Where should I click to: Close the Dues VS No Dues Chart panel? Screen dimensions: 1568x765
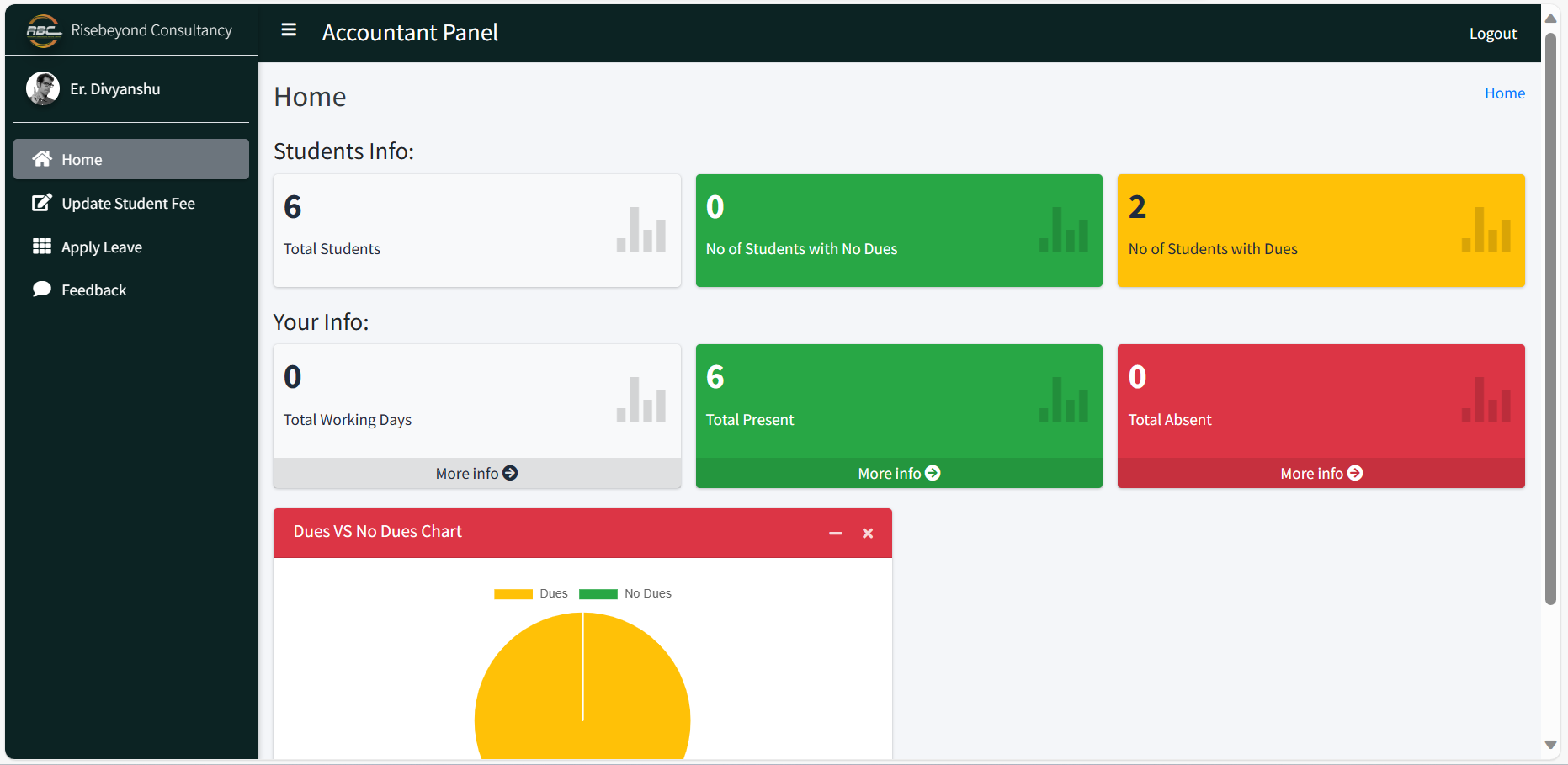[868, 533]
